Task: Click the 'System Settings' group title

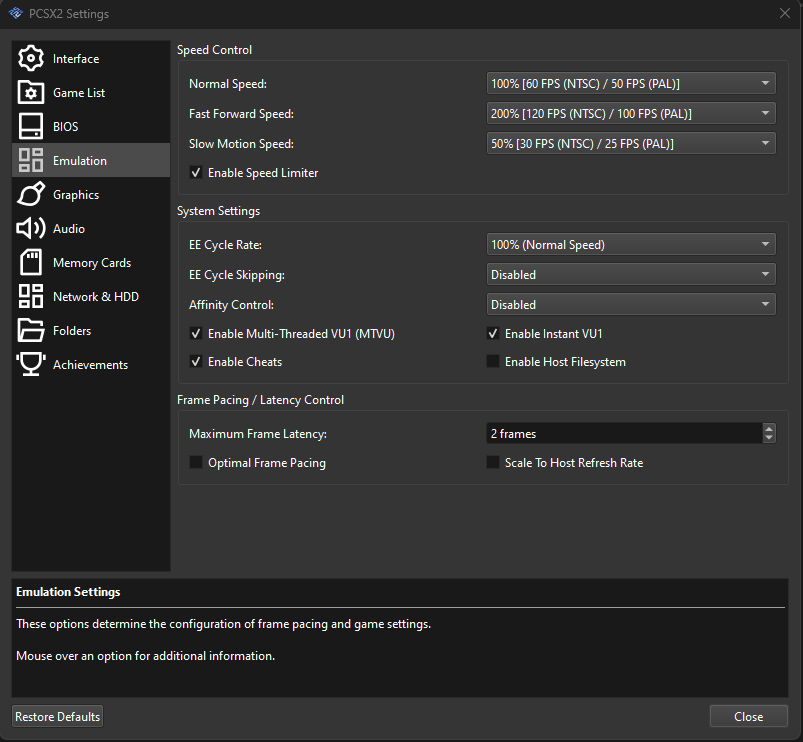Action: point(218,211)
